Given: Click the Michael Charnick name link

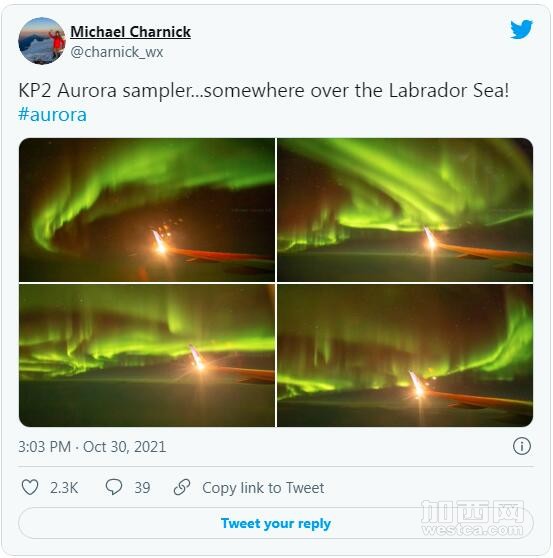Looking at the screenshot, I should coord(131,32).
